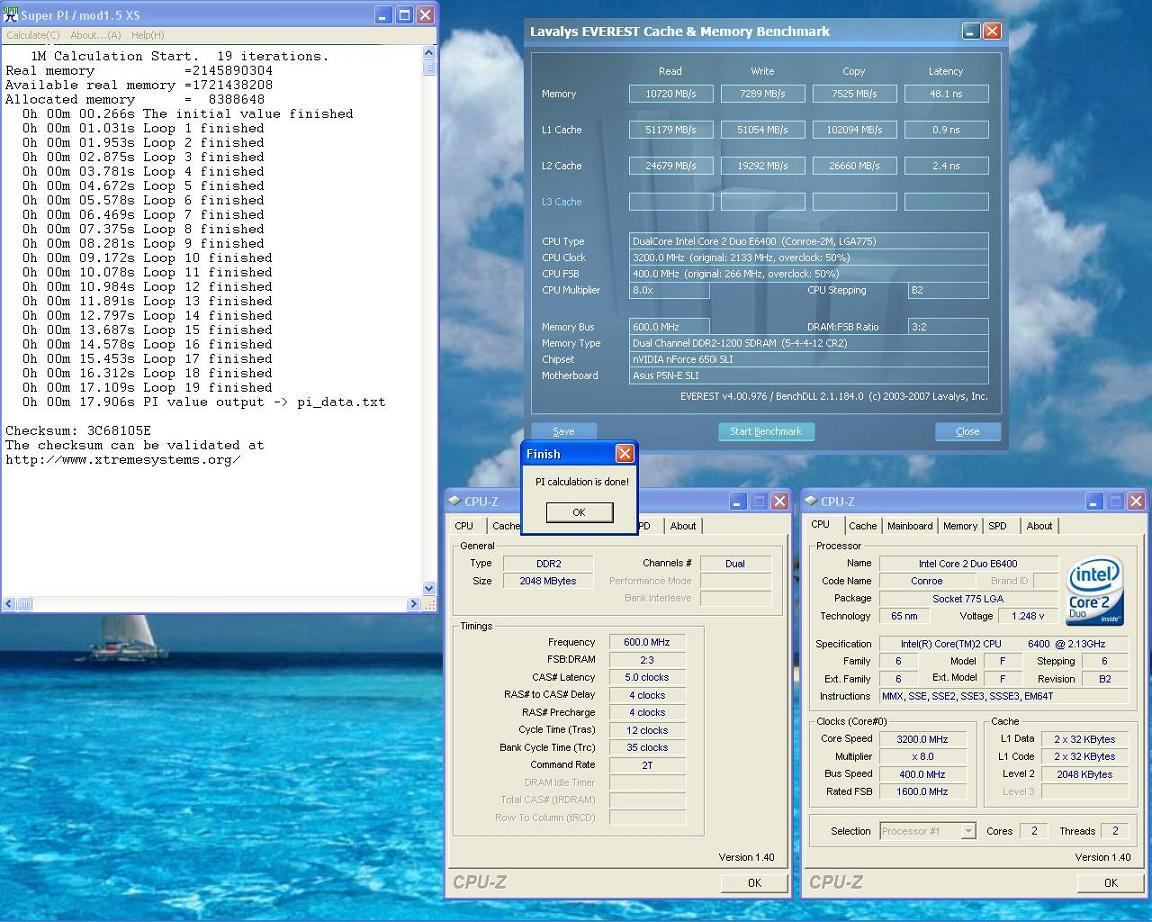
Task: Open Cache tab in right CPU-Z window
Action: coord(863,526)
